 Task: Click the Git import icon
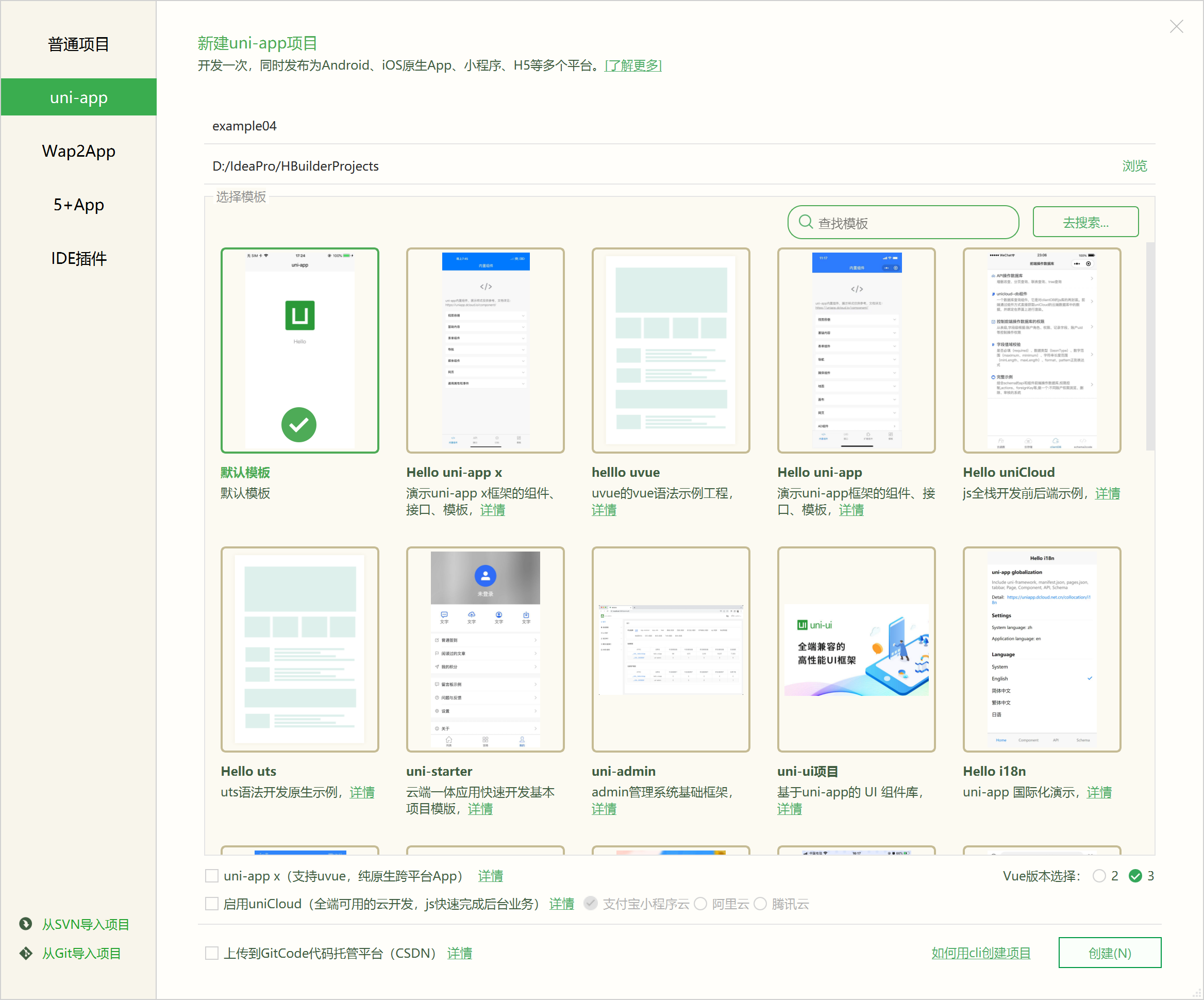[x=25, y=953]
